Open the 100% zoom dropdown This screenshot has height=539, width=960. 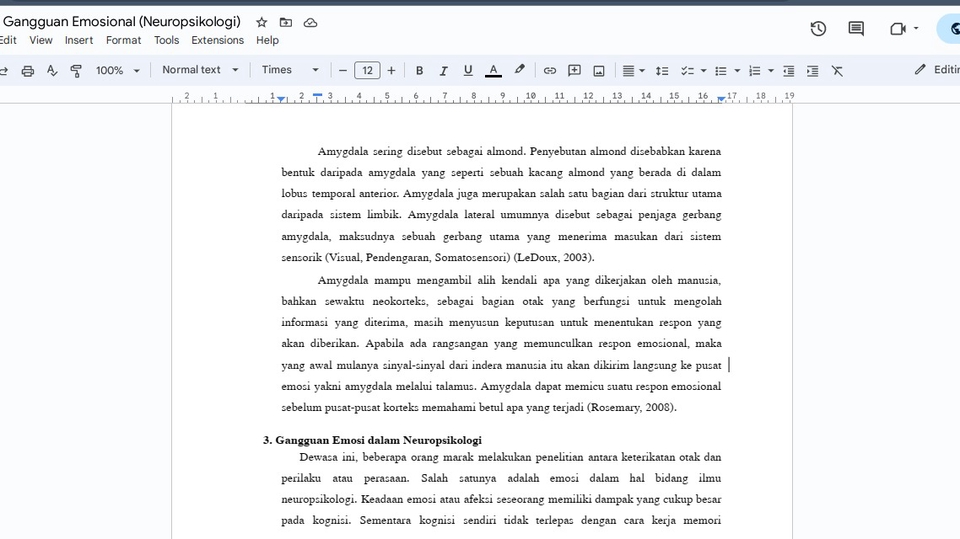click(x=118, y=71)
